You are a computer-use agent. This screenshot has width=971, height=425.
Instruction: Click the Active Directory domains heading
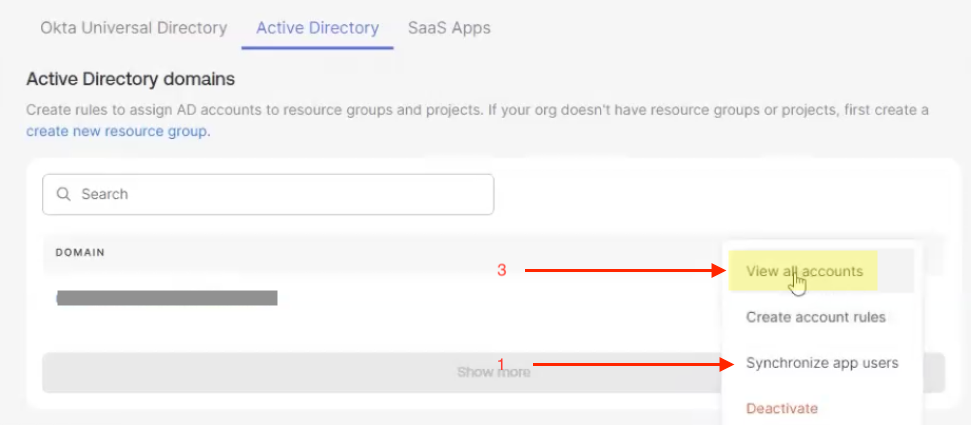[131, 79]
